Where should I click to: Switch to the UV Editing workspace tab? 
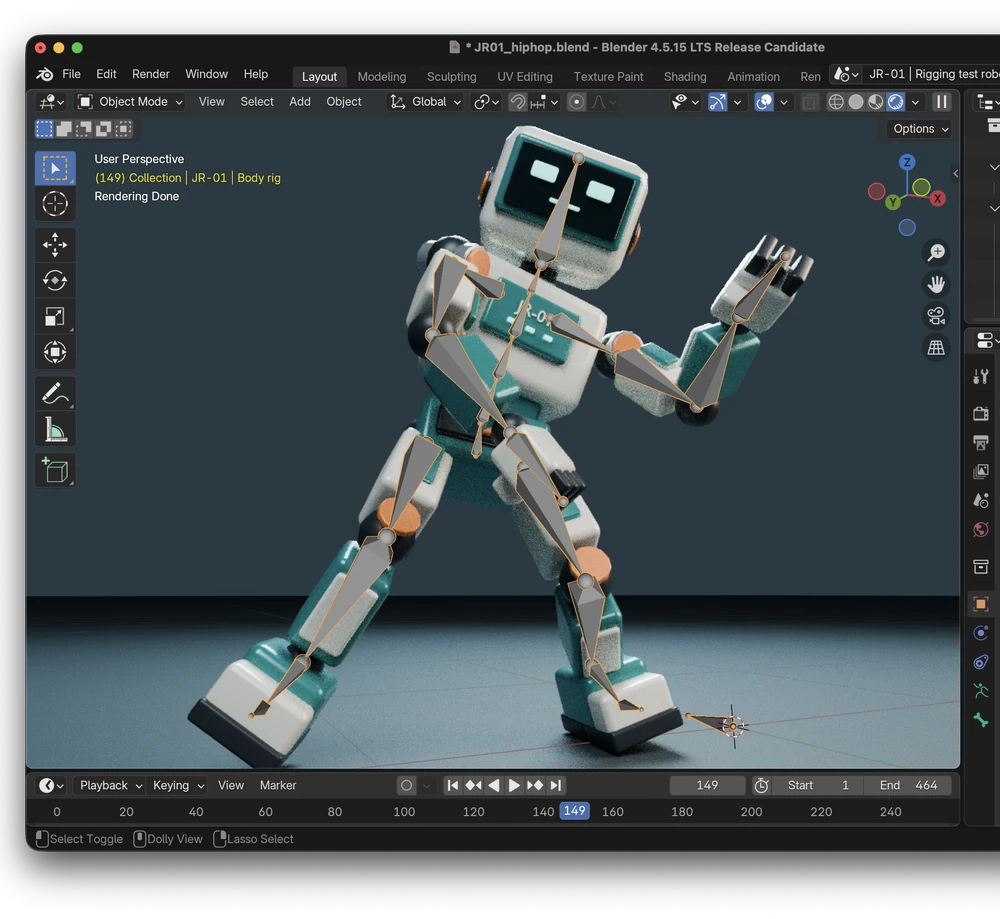coord(525,77)
